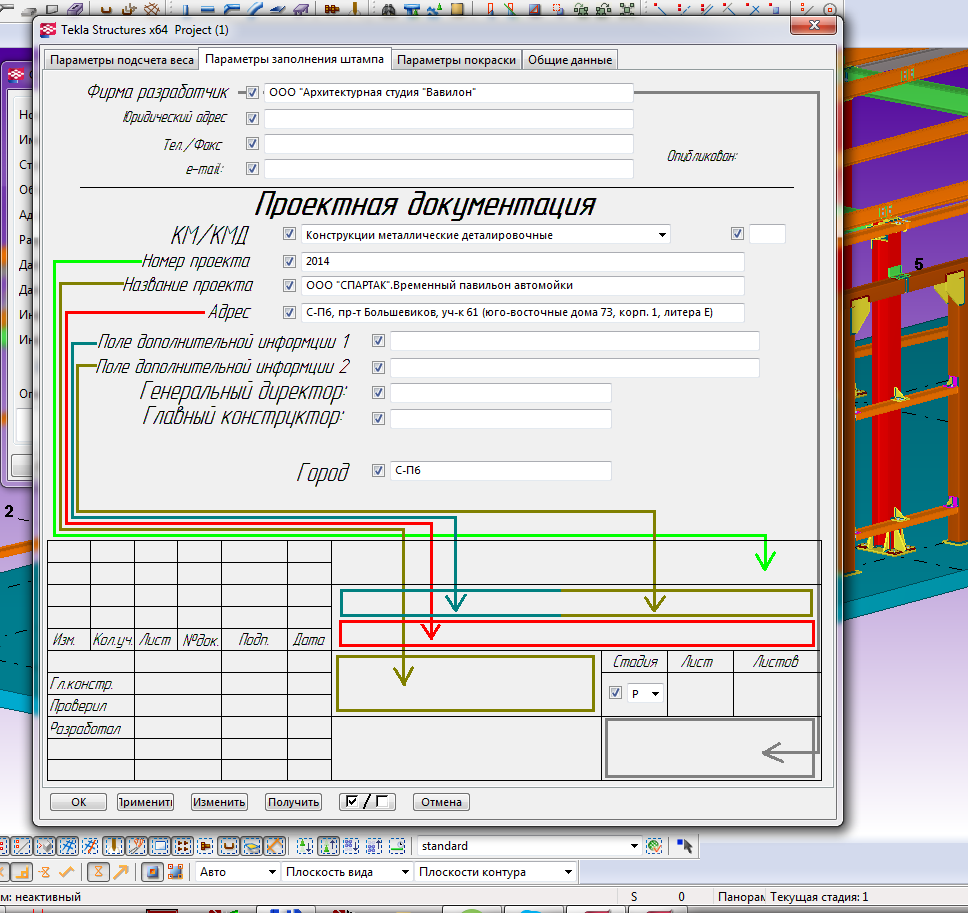Click the orange diagonal arrow icon in bottom toolbar
The width and height of the screenshot is (968, 913).
pyautogui.click(x=121, y=872)
